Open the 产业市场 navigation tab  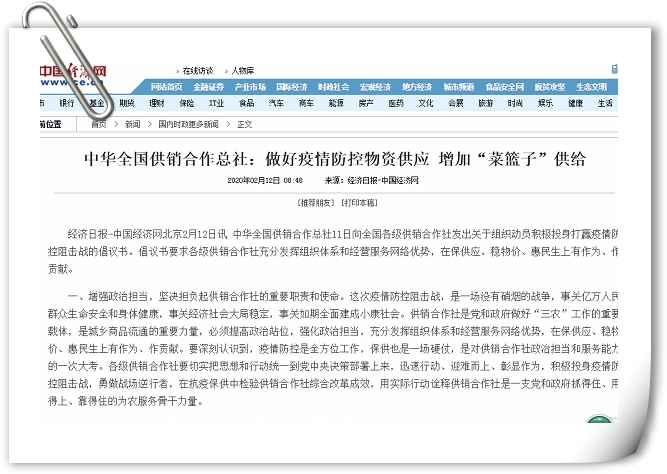pos(250,87)
